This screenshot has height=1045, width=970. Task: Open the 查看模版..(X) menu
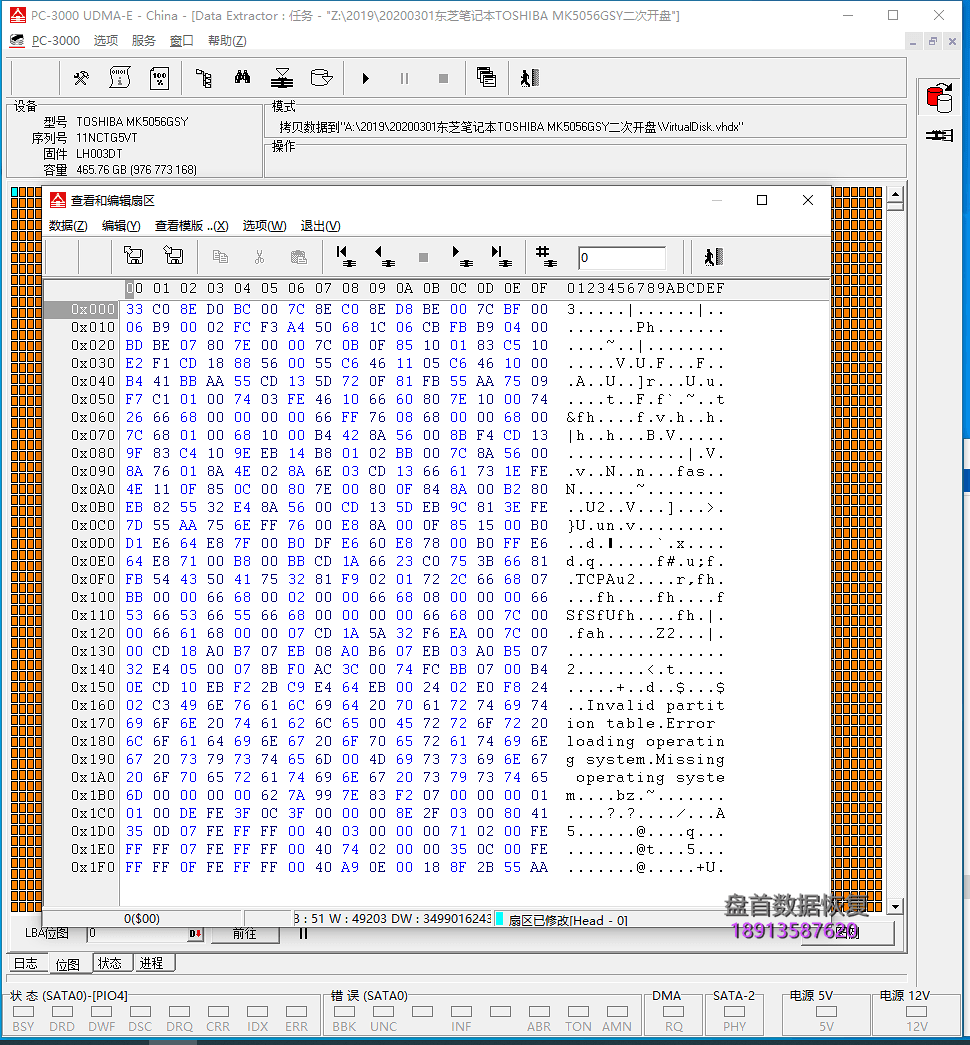pyautogui.click(x=192, y=226)
